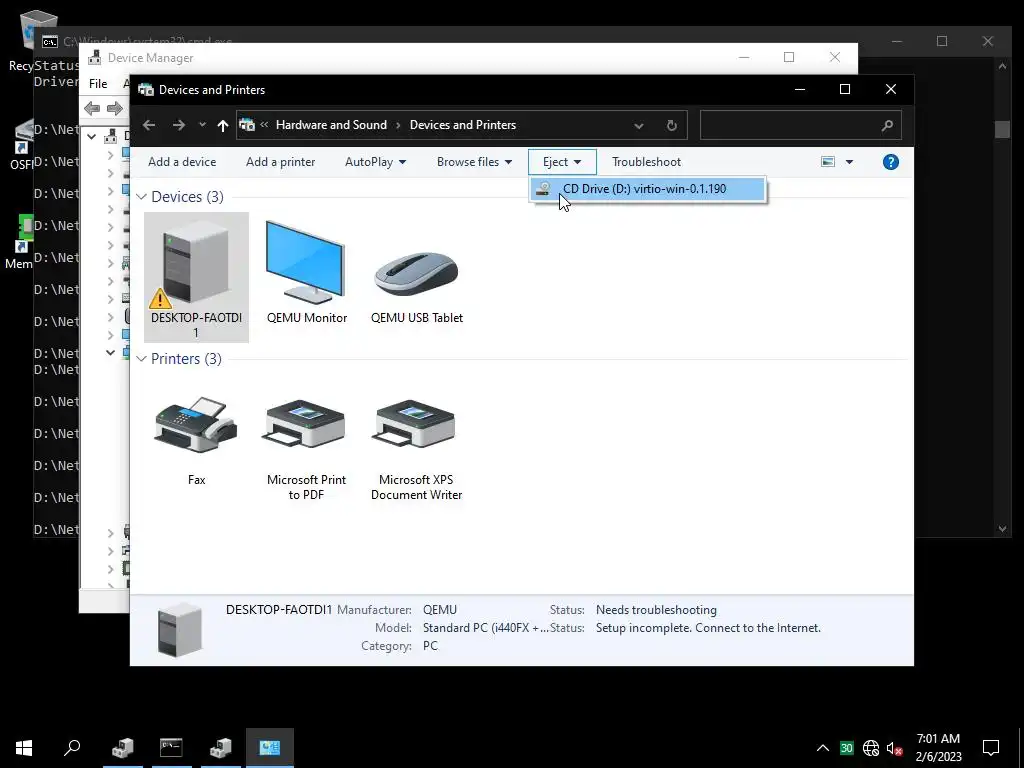Image resolution: width=1024 pixels, height=768 pixels.
Task: Go forward using the forward arrow
Action: tap(178, 125)
